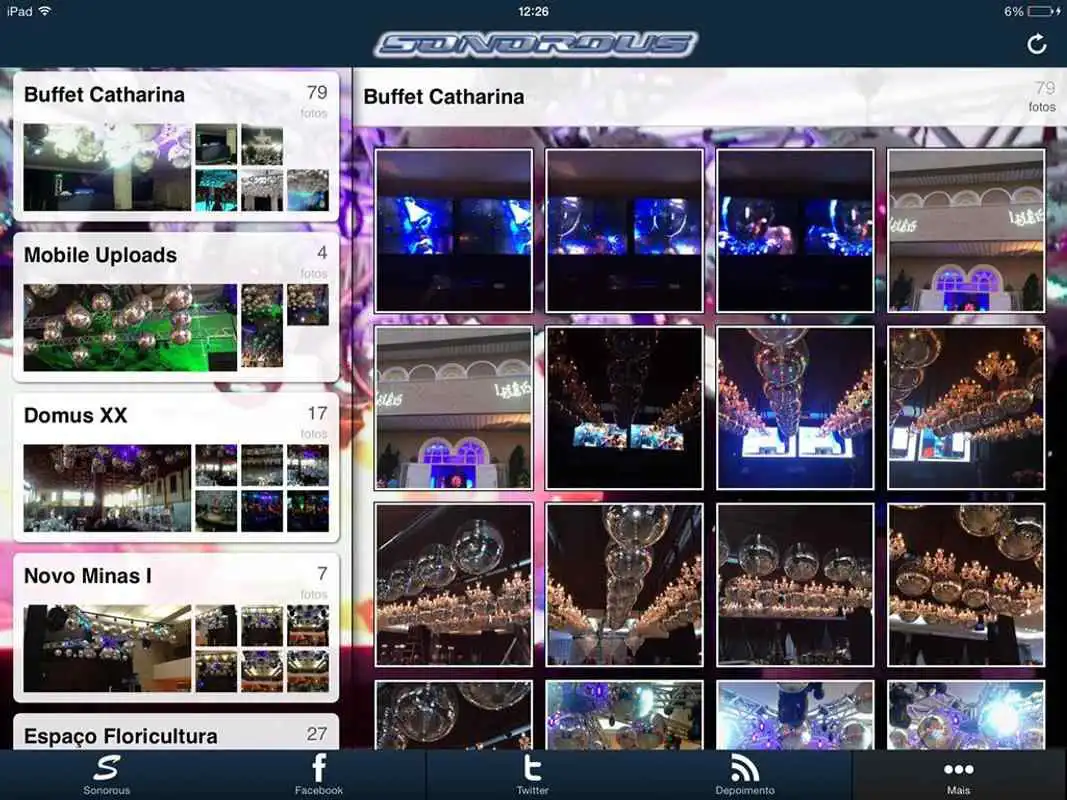The image size is (1067, 800).
Task: Tap the 4 fotos count on Mobile Uploads
Action: point(316,262)
